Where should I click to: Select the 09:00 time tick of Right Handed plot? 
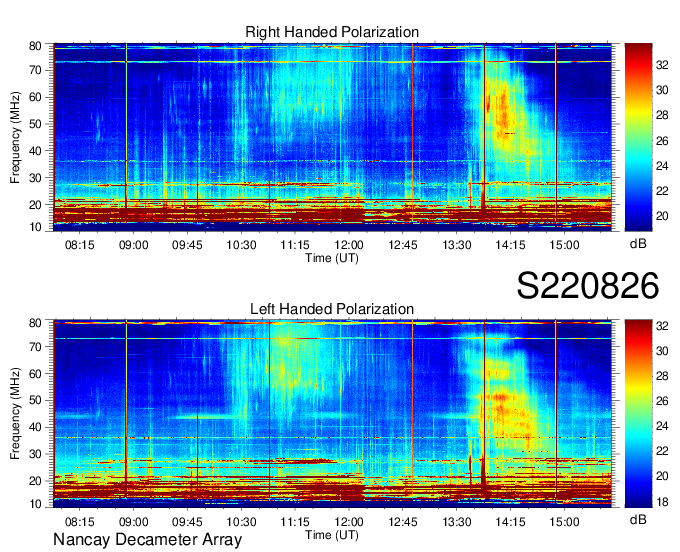pos(134,245)
